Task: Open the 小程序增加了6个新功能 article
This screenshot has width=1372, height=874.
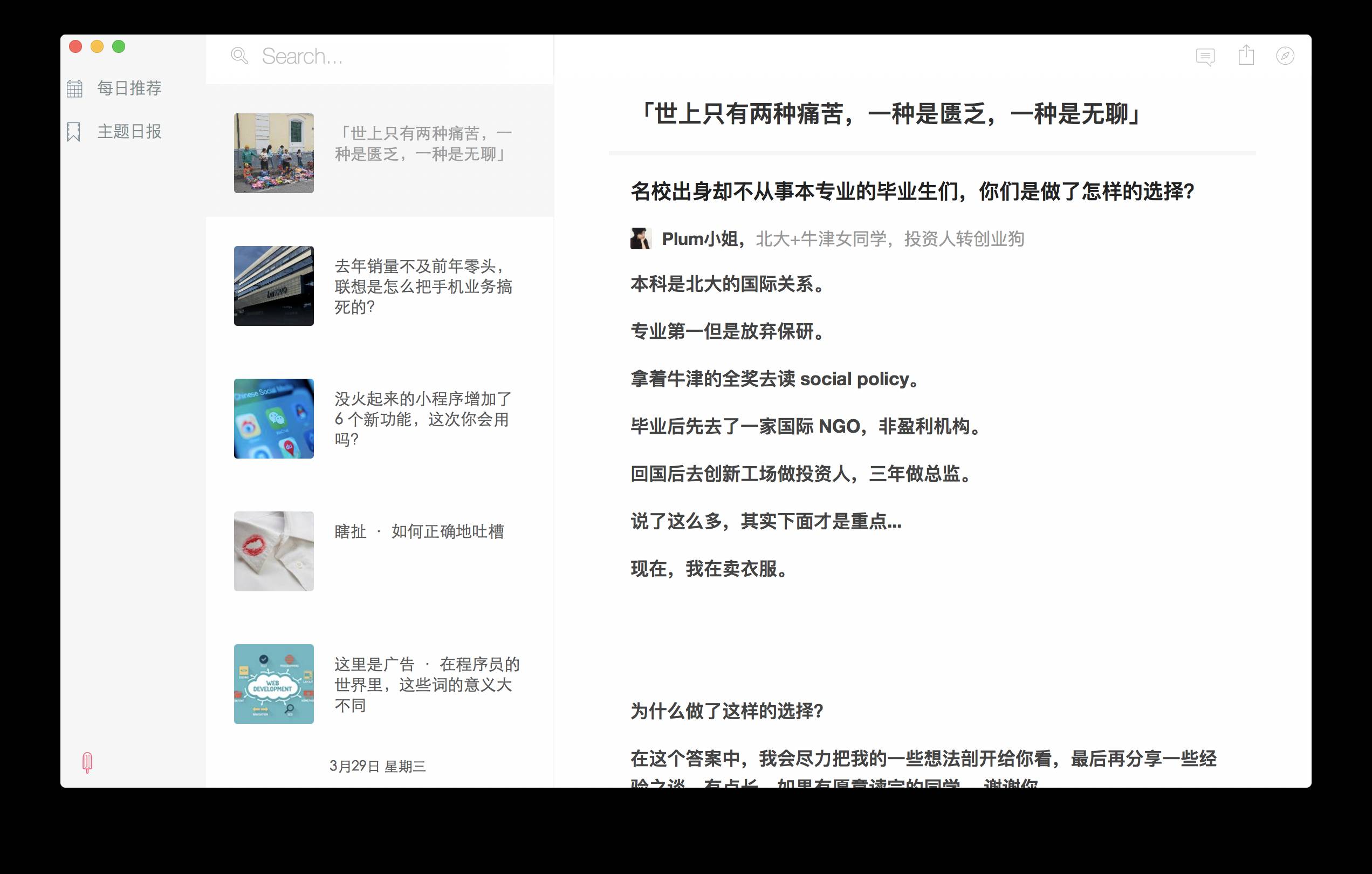Action: click(x=423, y=419)
